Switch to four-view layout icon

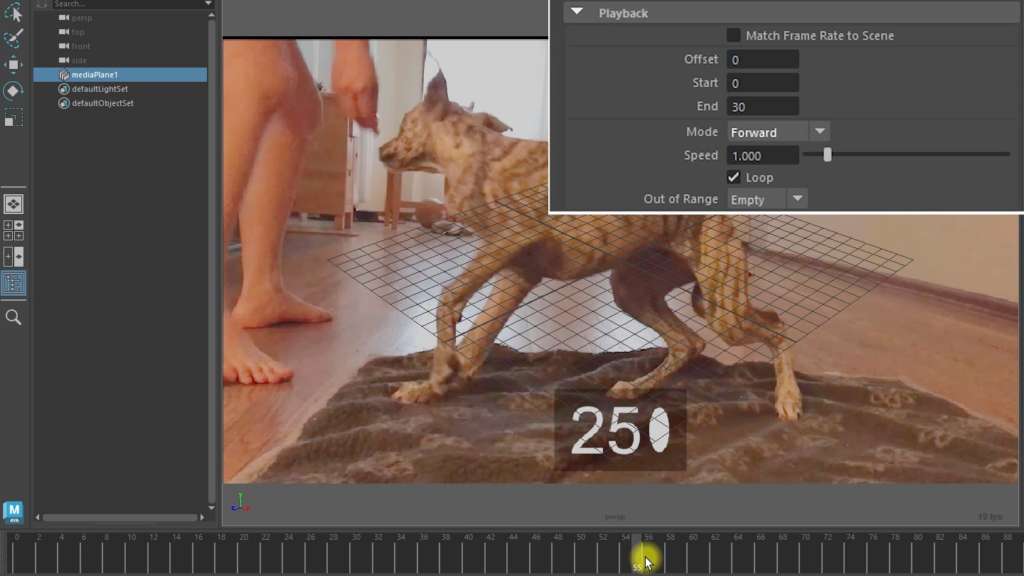click(x=13, y=230)
